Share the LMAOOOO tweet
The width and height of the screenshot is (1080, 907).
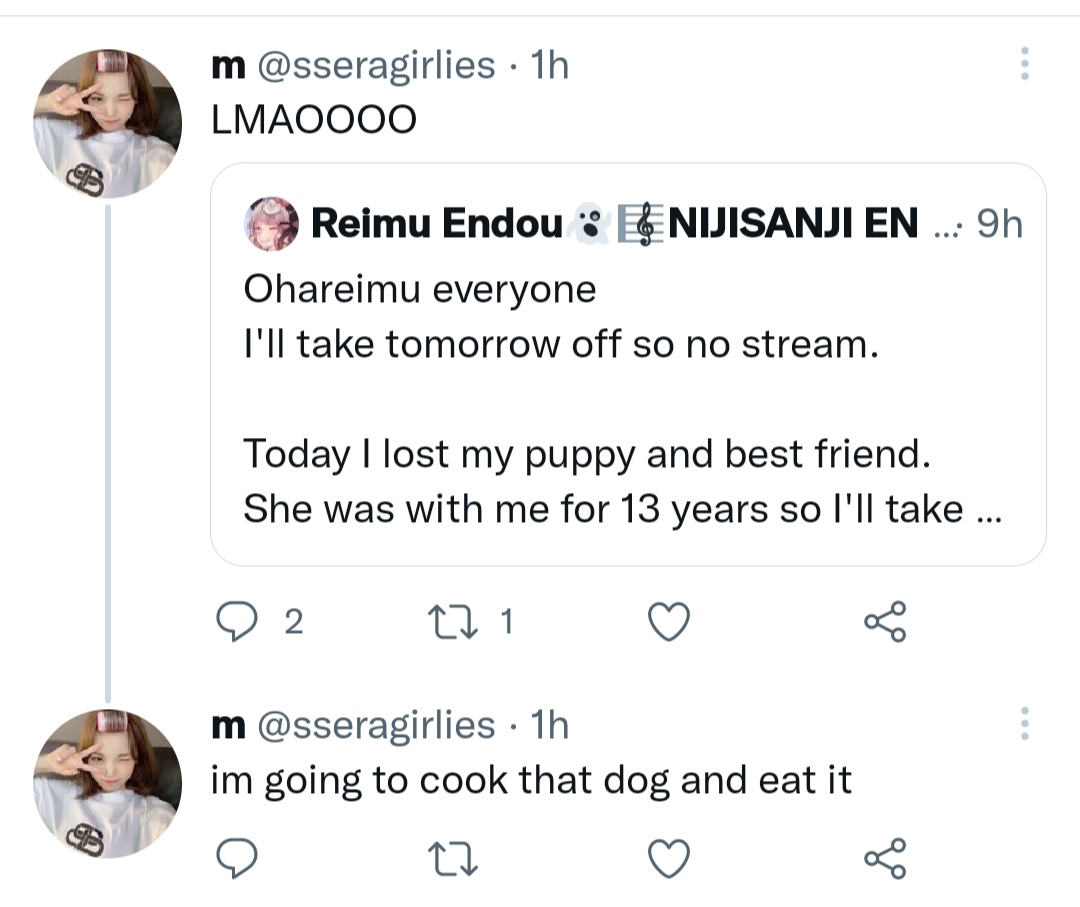coord(885,623)
